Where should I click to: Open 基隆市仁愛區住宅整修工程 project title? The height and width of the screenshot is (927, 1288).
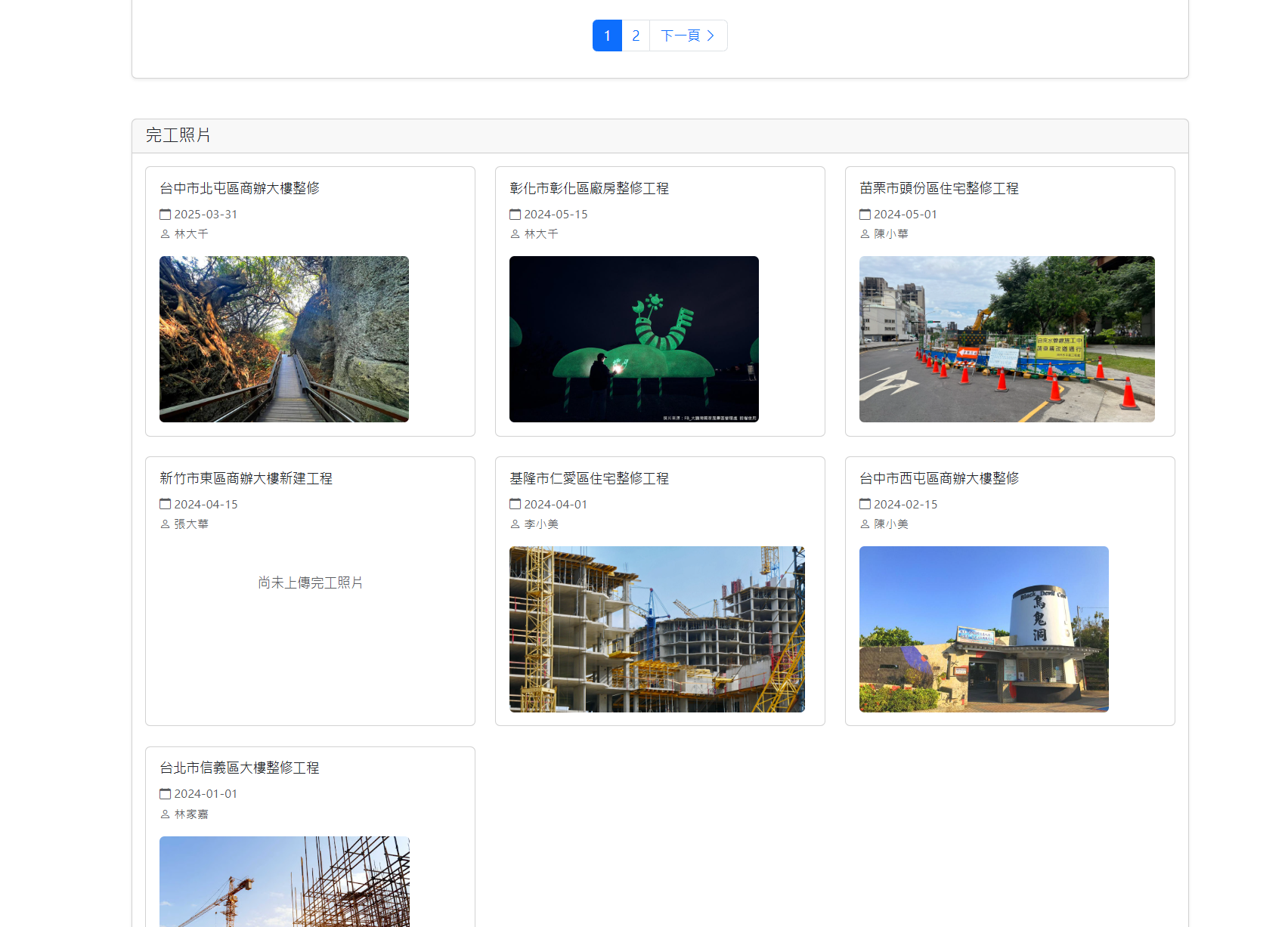[x=590, y=477]
